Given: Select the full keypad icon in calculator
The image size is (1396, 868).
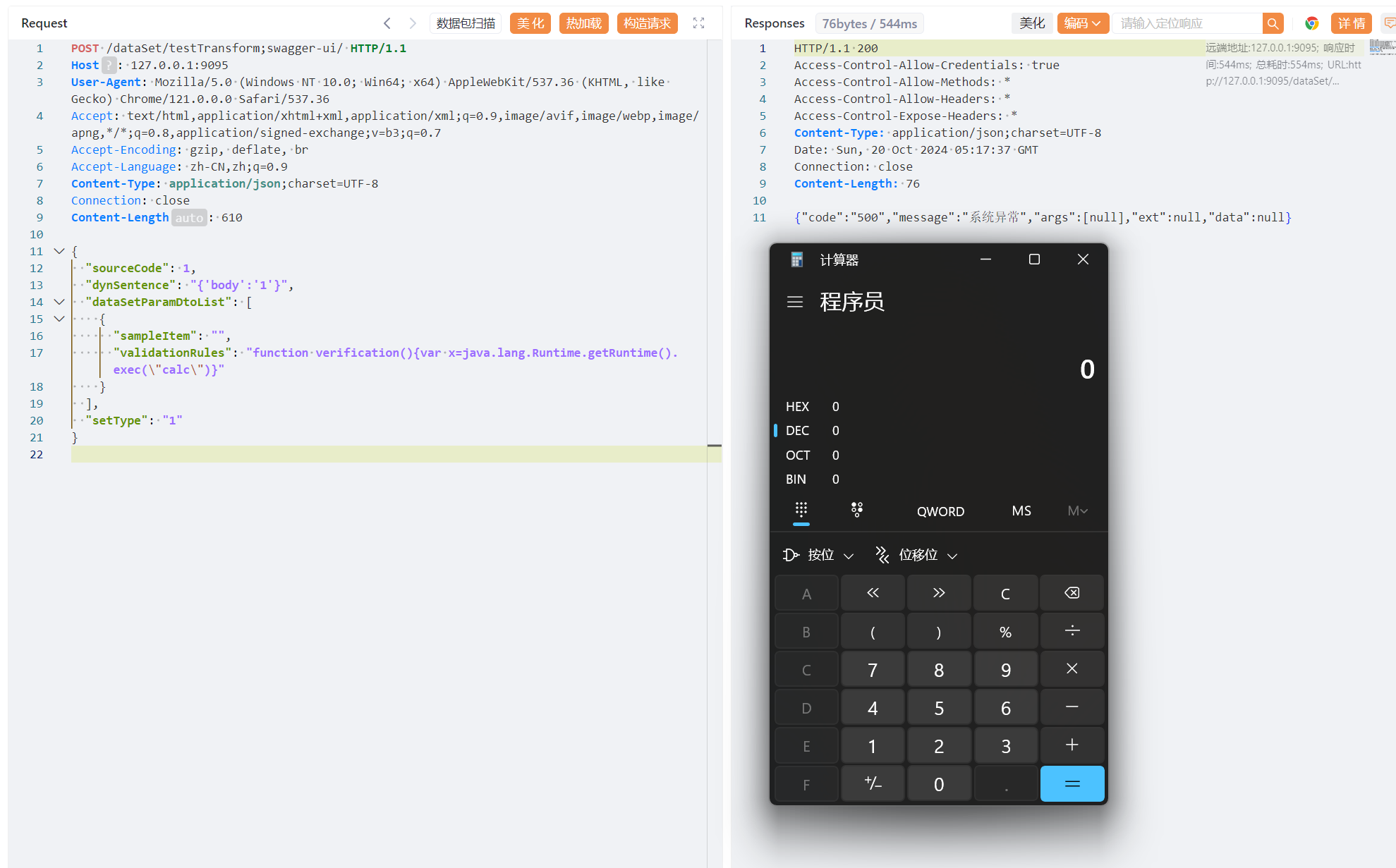Looking at the screenshot, I should click(x=801, y=510).
